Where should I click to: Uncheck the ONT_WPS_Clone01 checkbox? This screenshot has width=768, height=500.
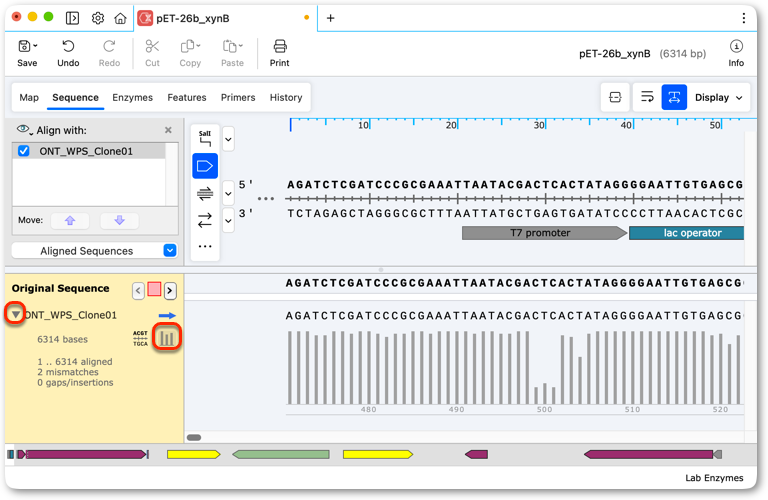pos(24,151)
